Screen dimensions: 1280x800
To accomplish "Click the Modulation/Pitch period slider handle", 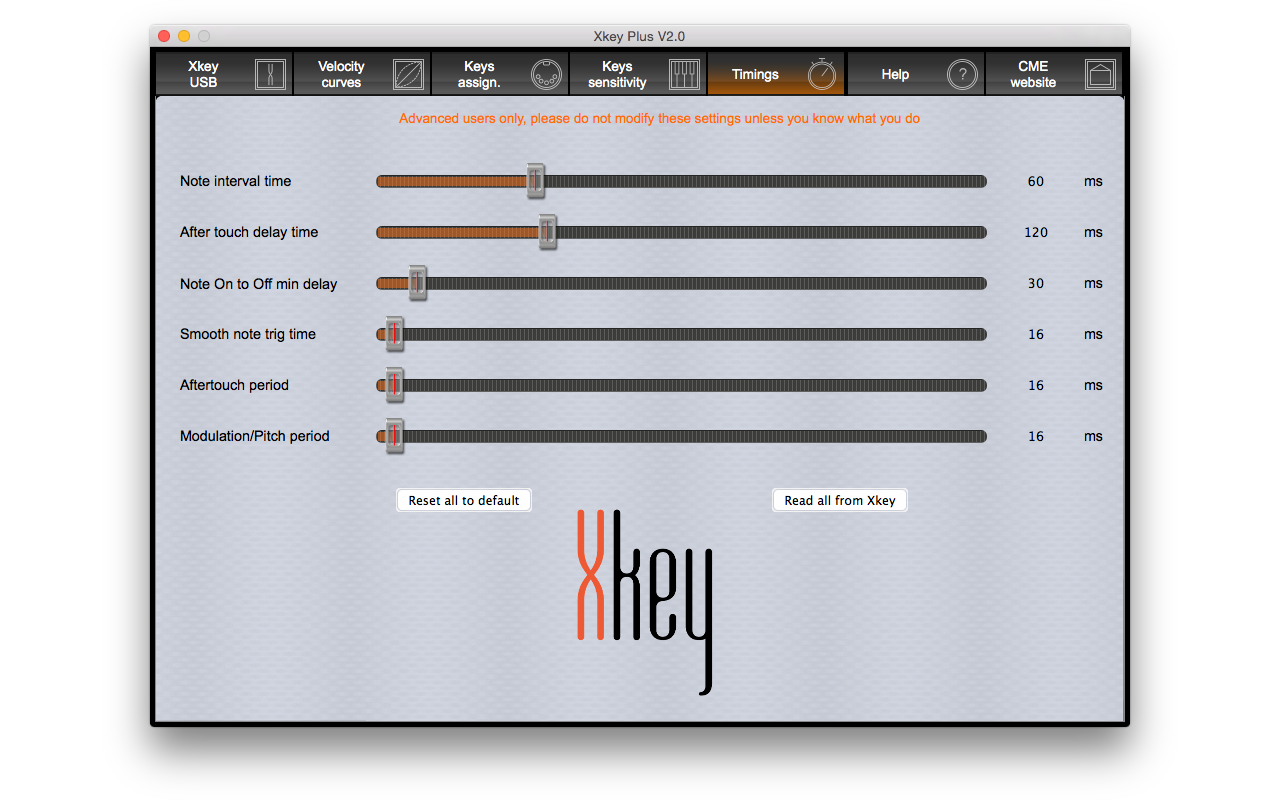I will [395, 436].
